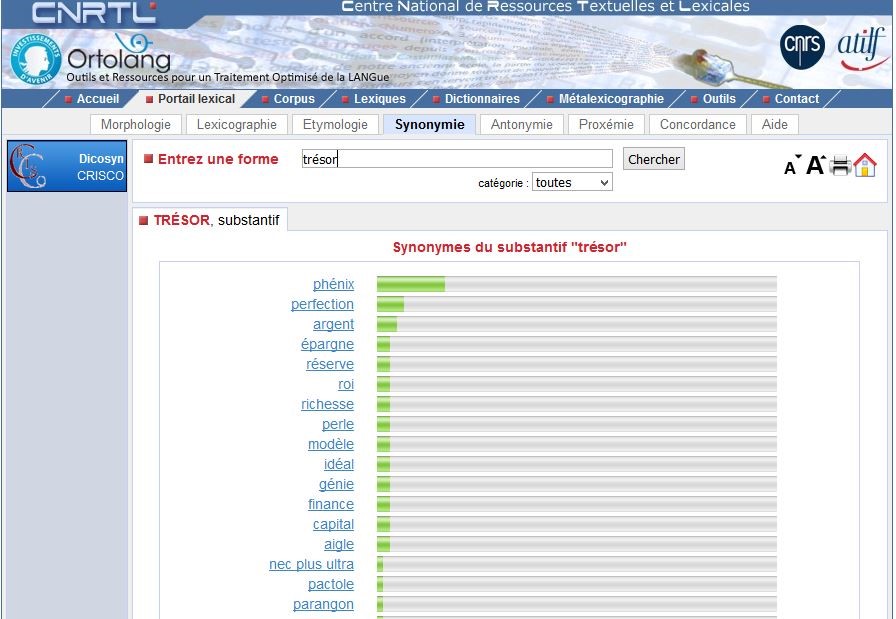Screen dimensions: 896x619
Task: Click the home house icon
Action: click(865, 166)
